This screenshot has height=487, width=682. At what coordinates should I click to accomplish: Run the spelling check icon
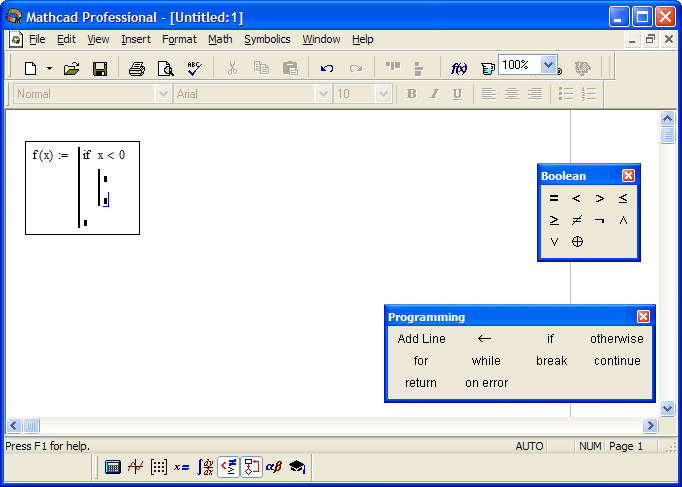194,68
